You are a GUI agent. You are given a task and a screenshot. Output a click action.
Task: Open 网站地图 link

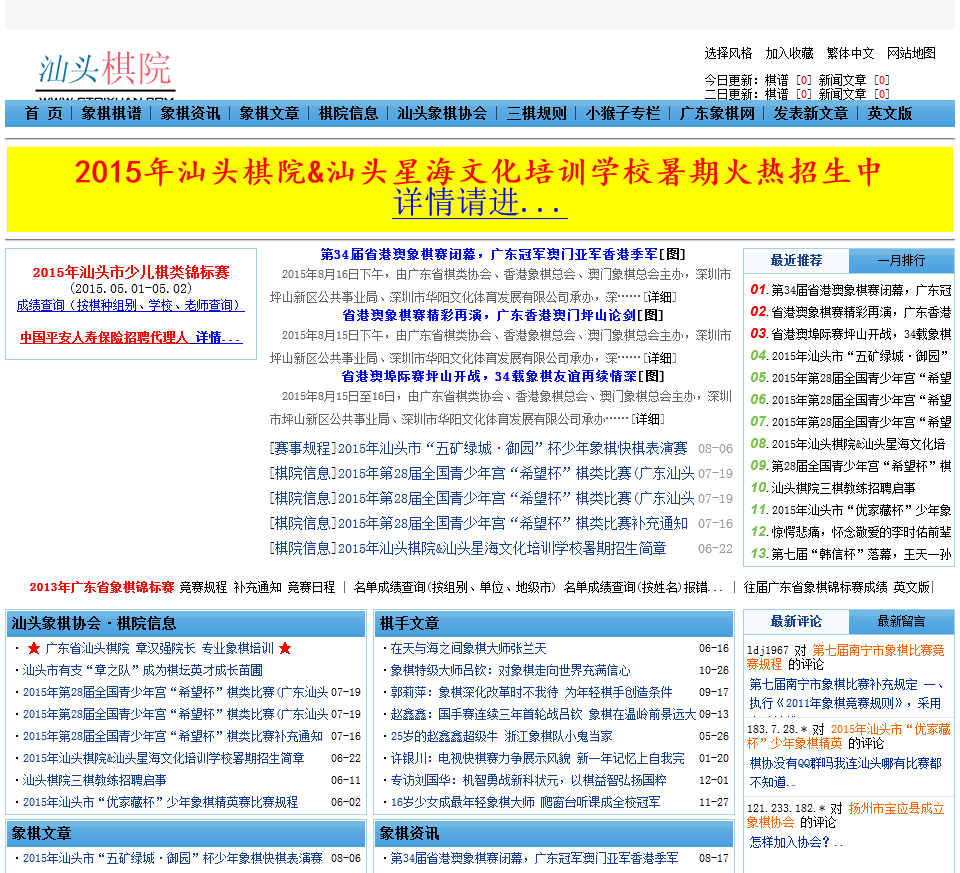(x=911, y=53)
